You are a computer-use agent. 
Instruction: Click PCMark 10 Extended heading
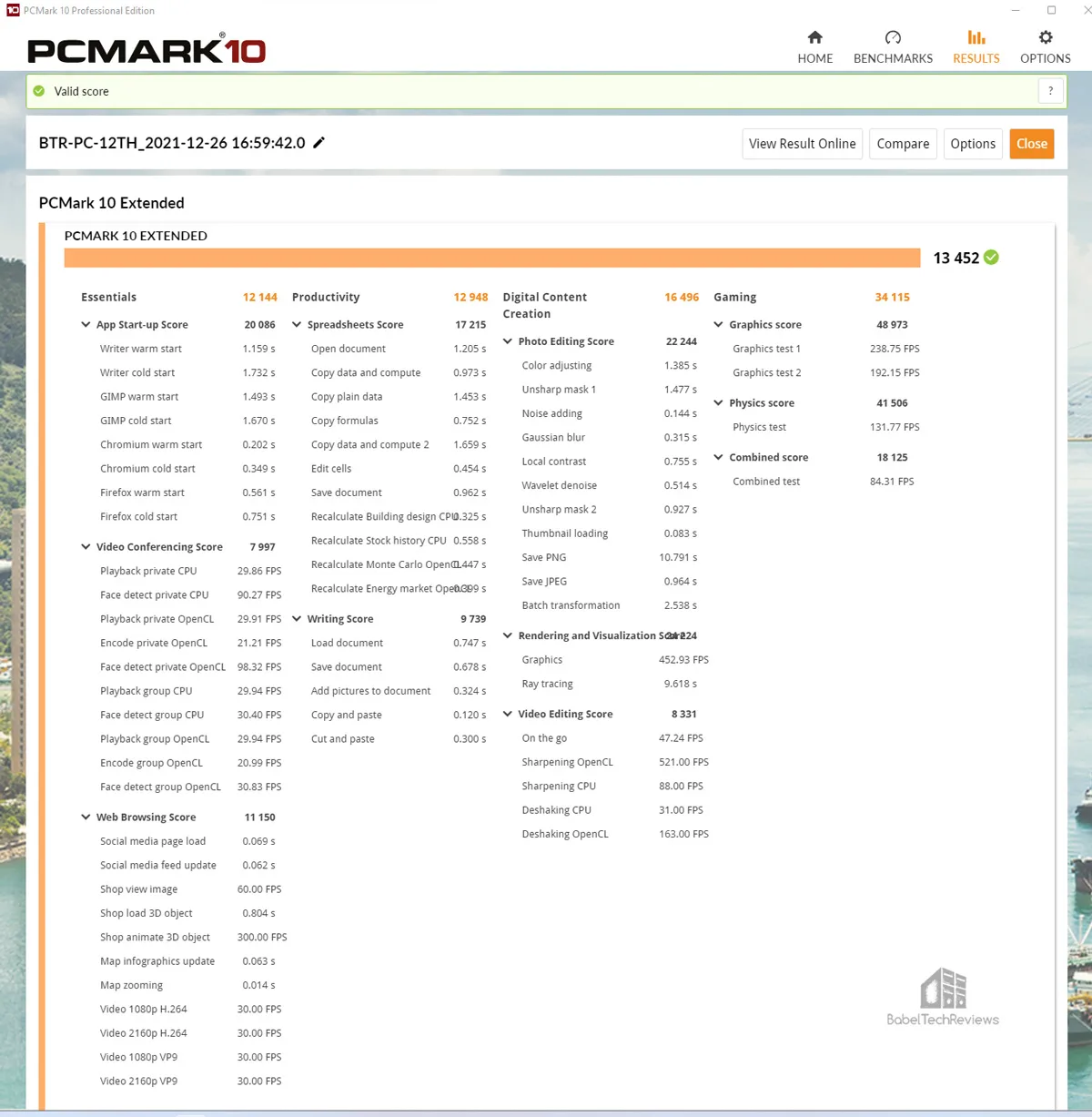pos(111,203)
